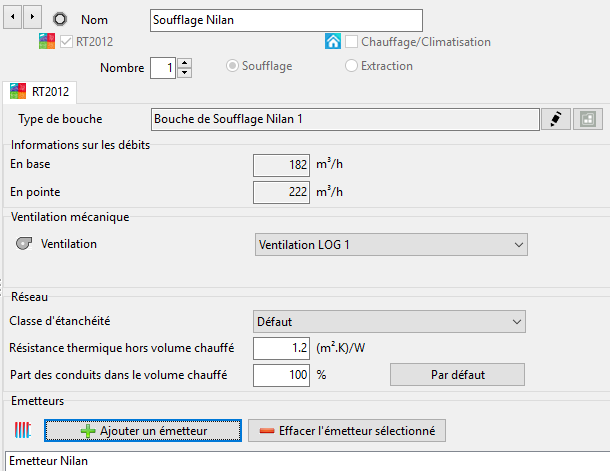Viewport: 610px width, 471px height.
Task: Open the Classe d'étanchéité dropdown
Action: (x=389, y=322)
